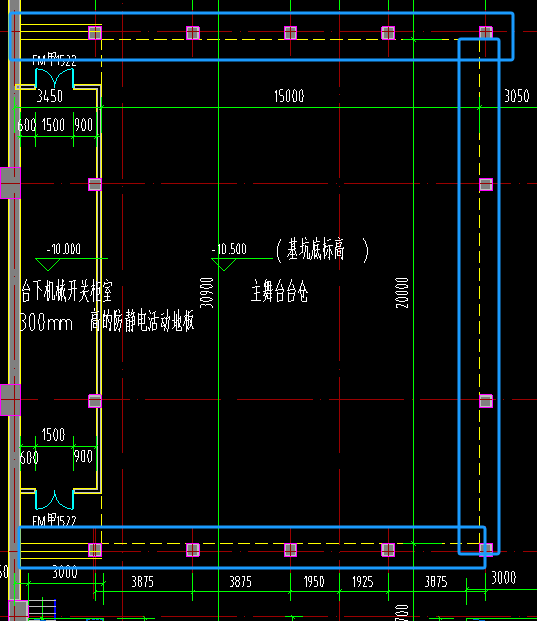The height and width of the screenshot is (621, 537).
Task: Select the cyan double door symbol beside 3450
Action: point(55,78)
